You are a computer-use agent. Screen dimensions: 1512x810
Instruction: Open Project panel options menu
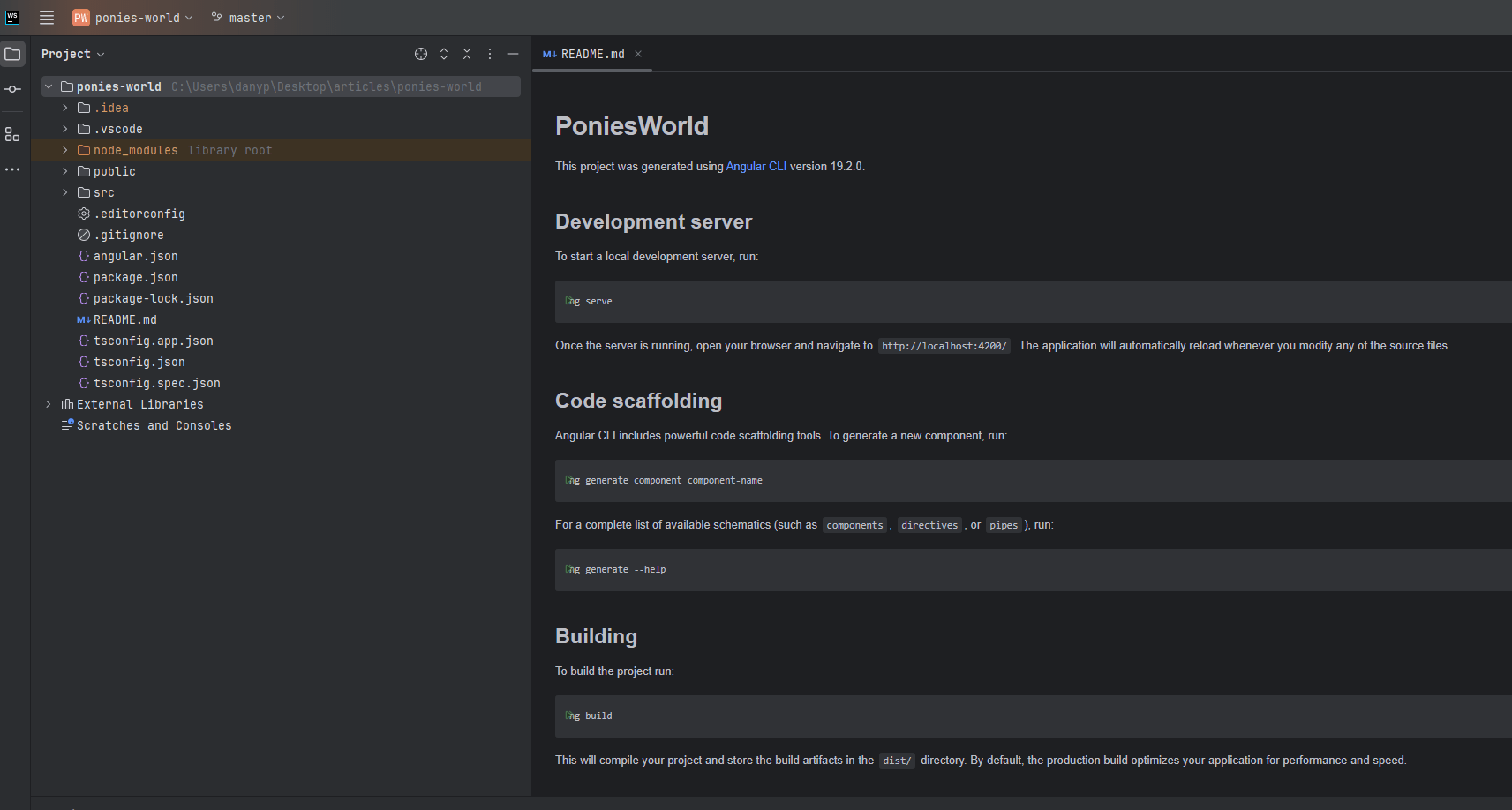490,54
